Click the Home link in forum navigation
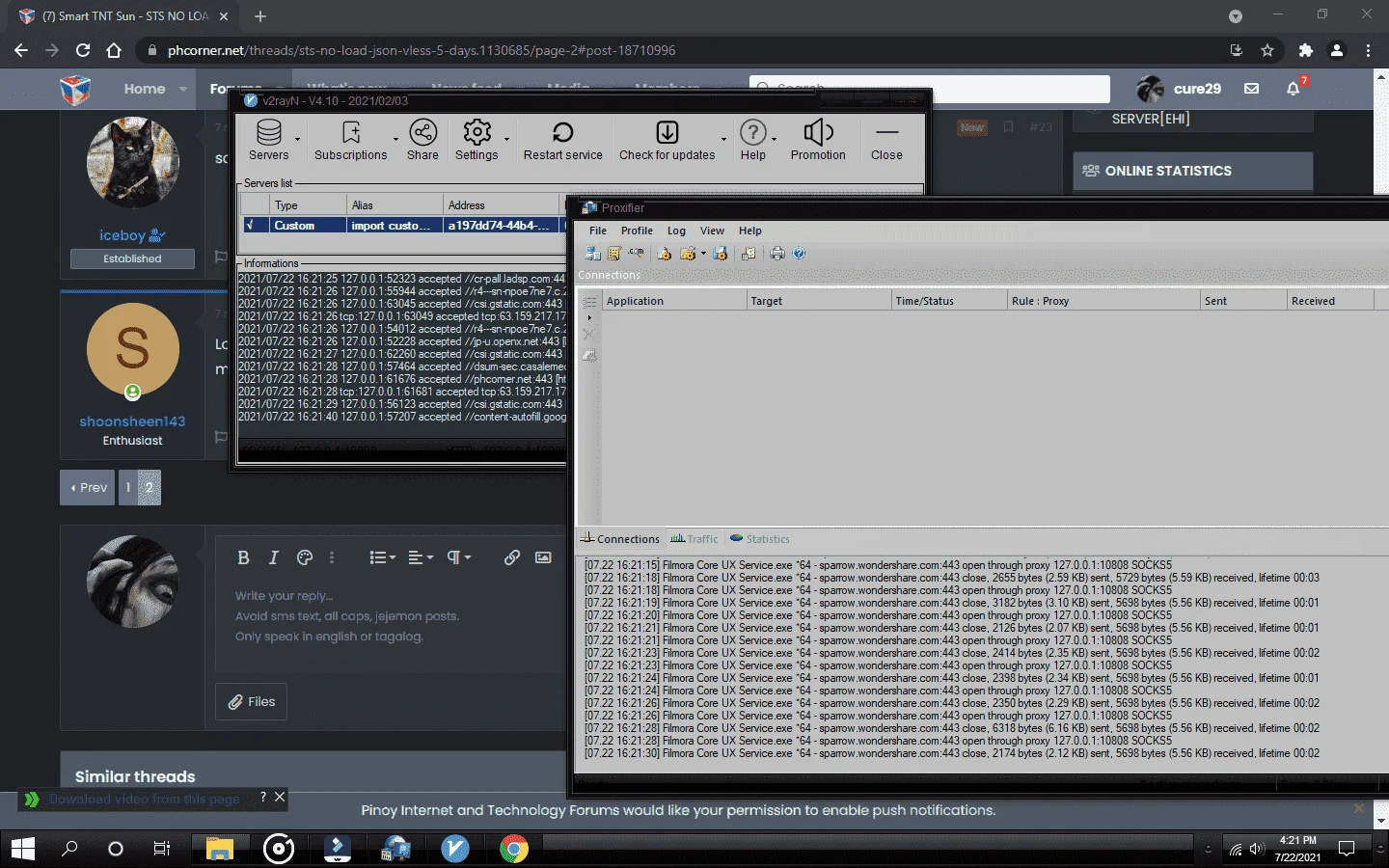The width and height of the screenshot is (1389, 868). tap(145, 89)
